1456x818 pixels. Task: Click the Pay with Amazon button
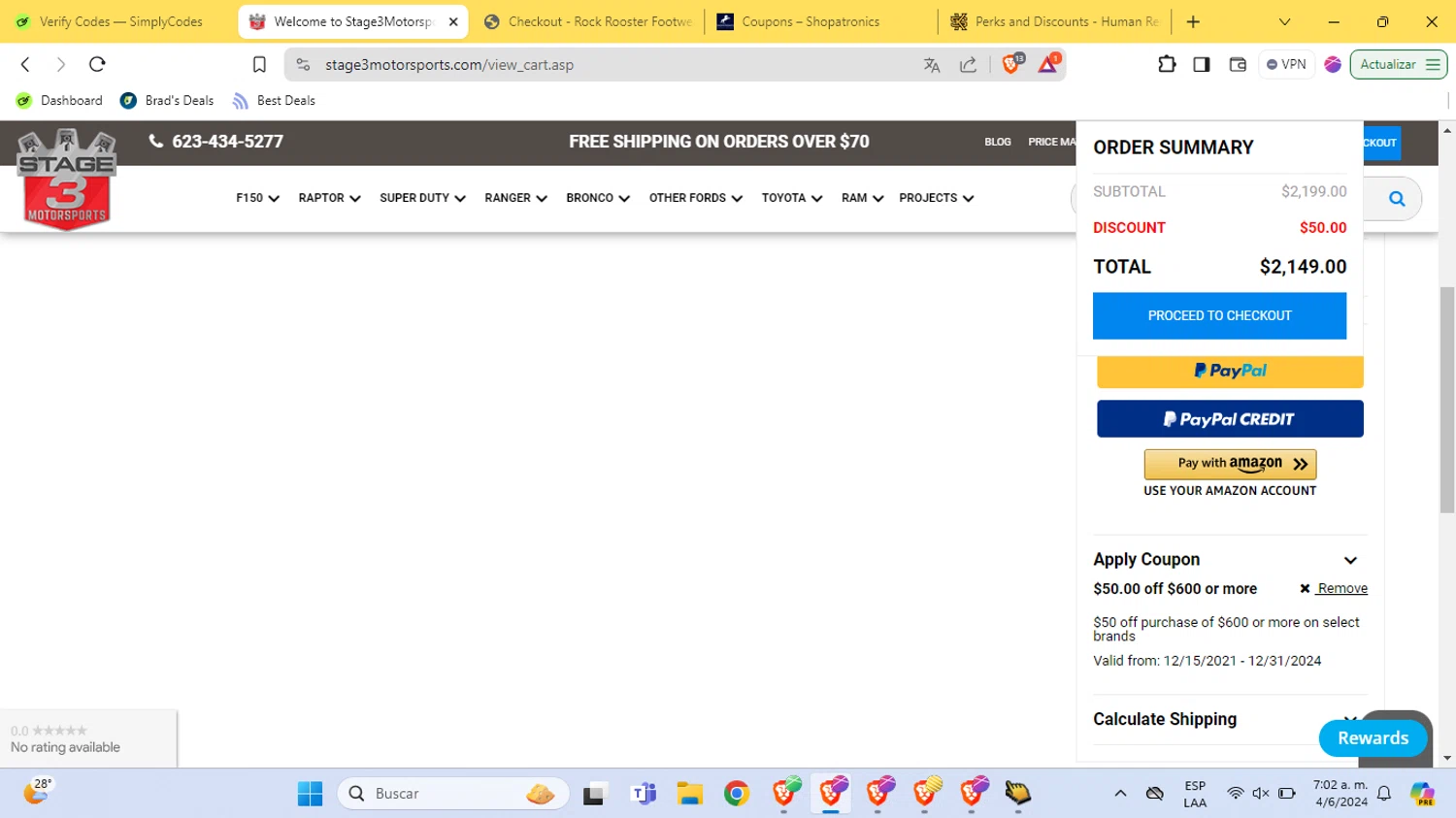coord(1230,464)
